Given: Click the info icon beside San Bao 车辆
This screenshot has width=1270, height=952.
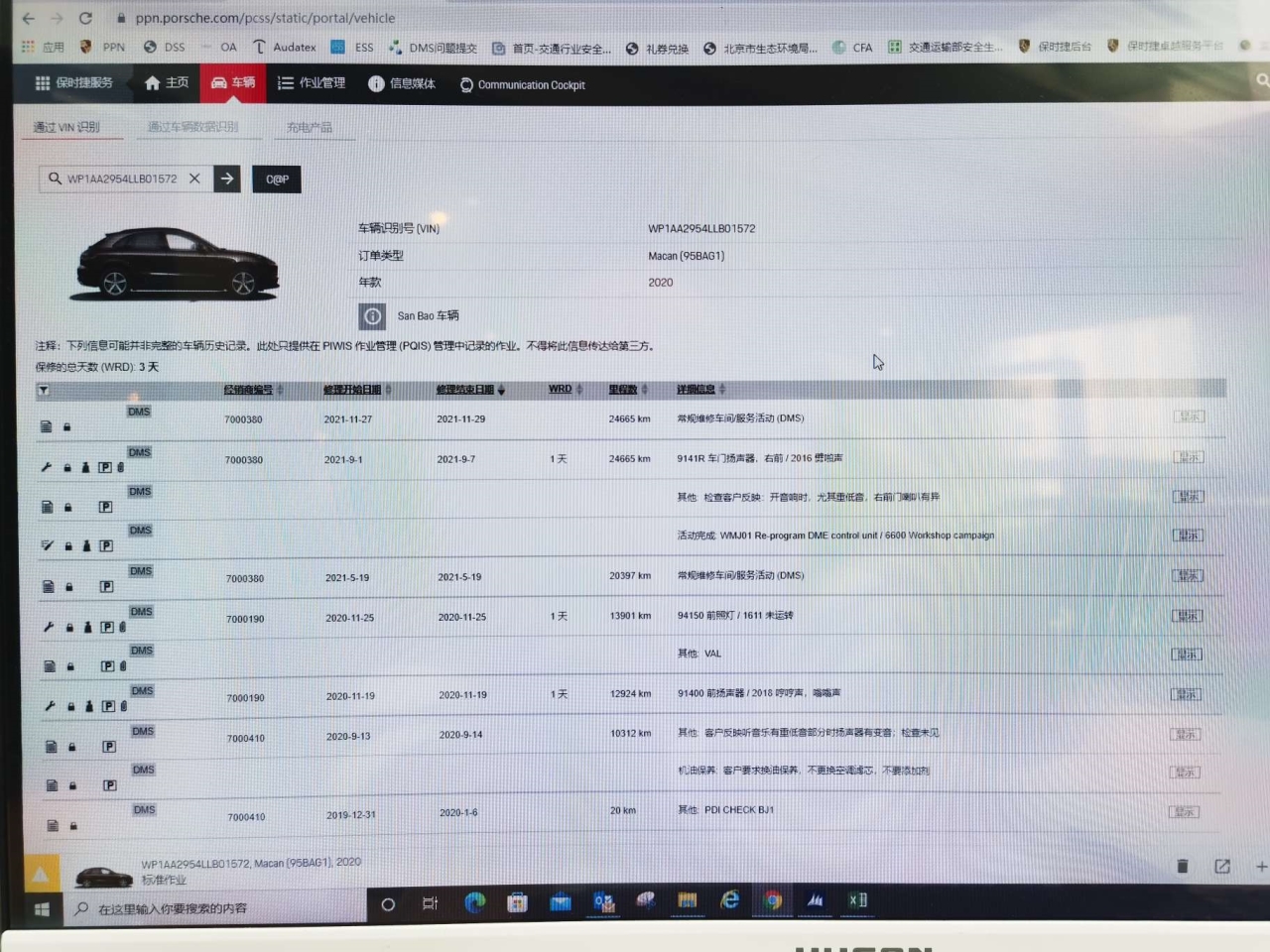Looking at the screenshot, I should point(372,316).
